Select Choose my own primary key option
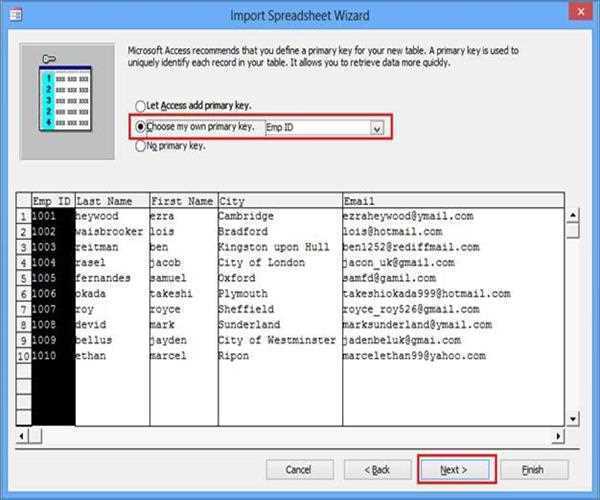 click(139, 127)
